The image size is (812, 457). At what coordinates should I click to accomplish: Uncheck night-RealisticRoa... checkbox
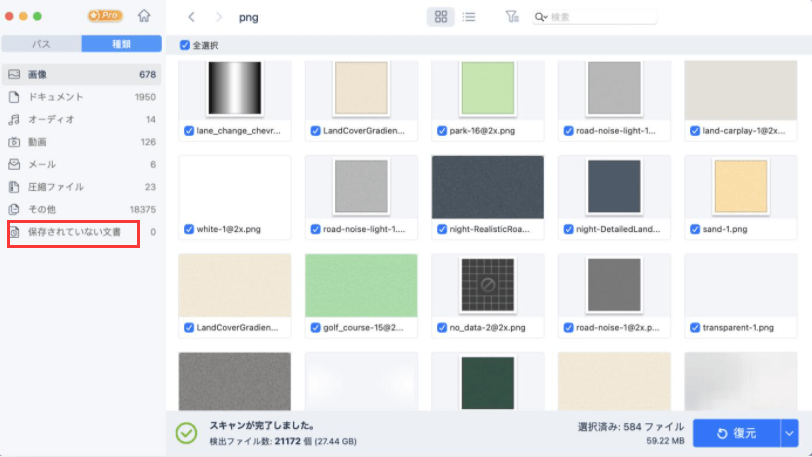(442, 229)
